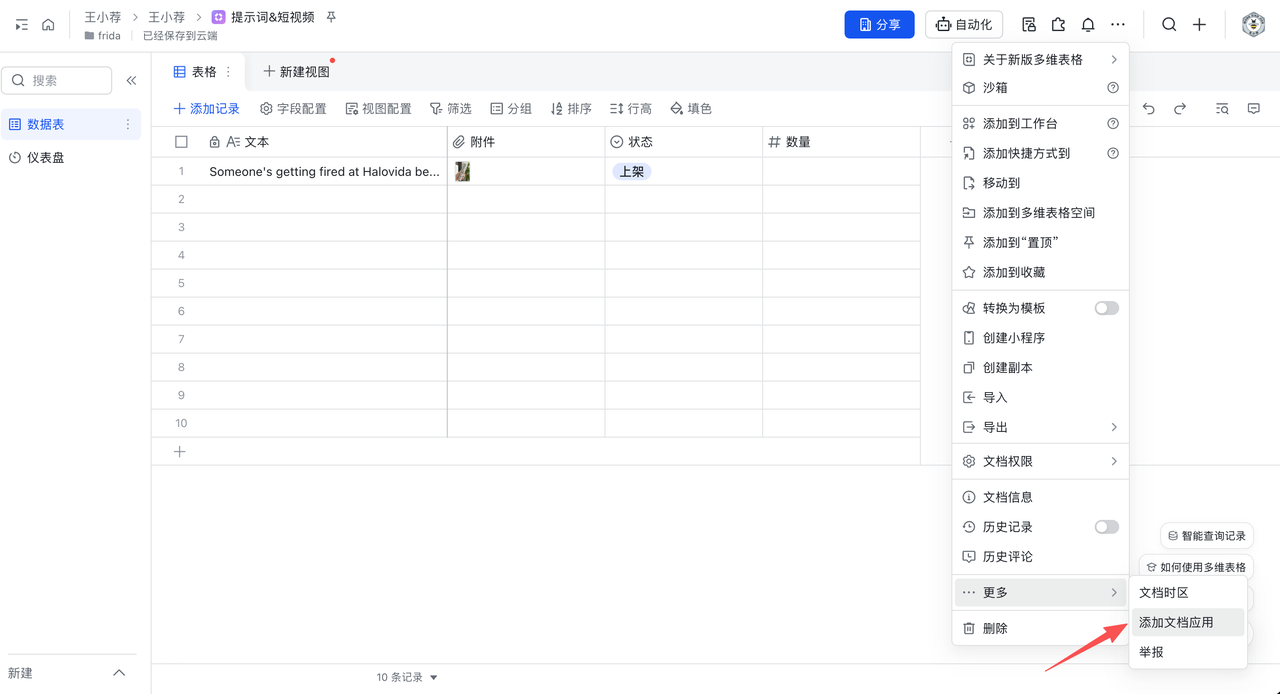Screen dimensions: 1280x694
Task: Expand the 导出 submenu
Action: [1040, 427]
